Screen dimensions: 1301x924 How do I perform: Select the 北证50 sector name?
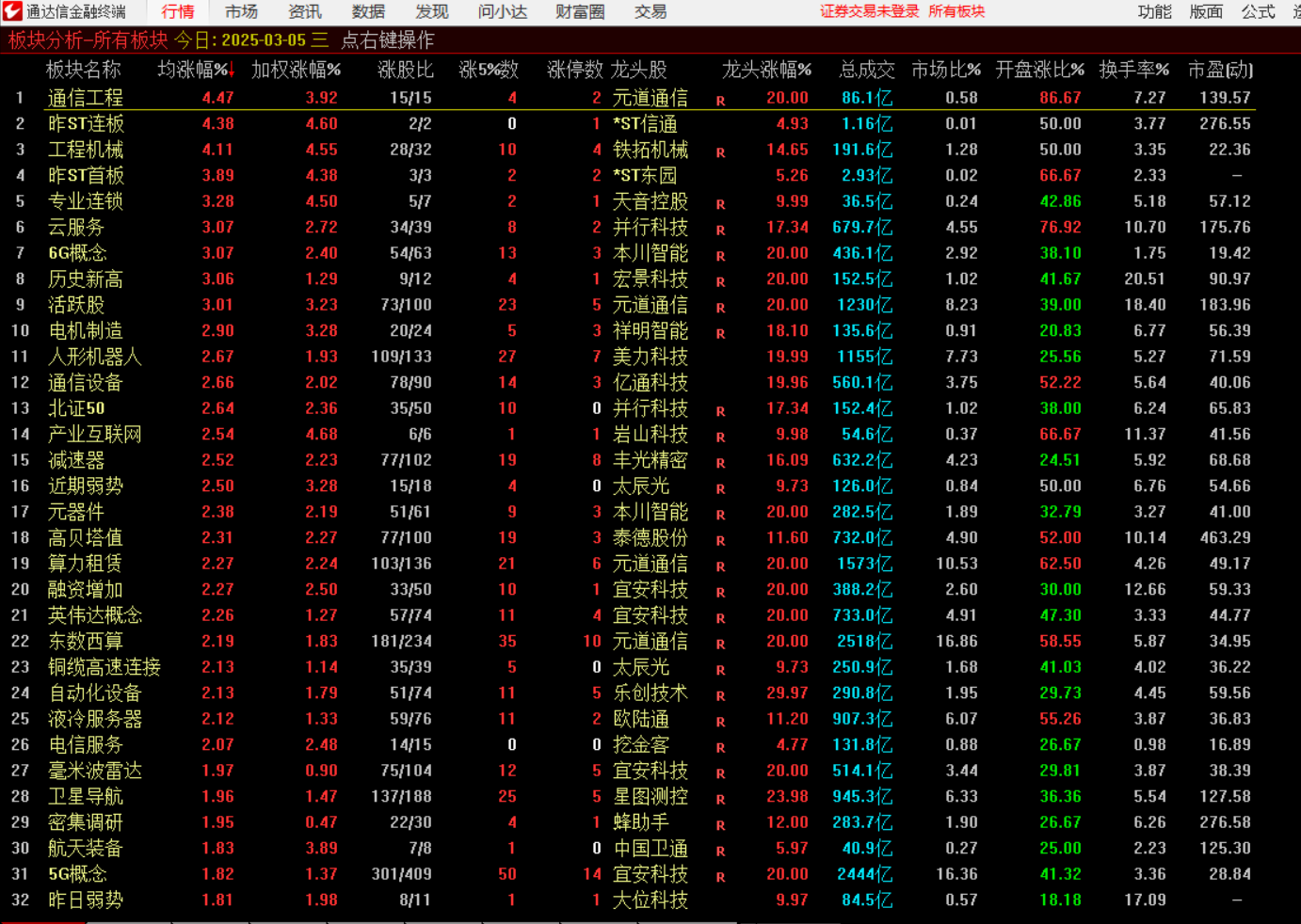pyautogui.click(x=77, y=408)
